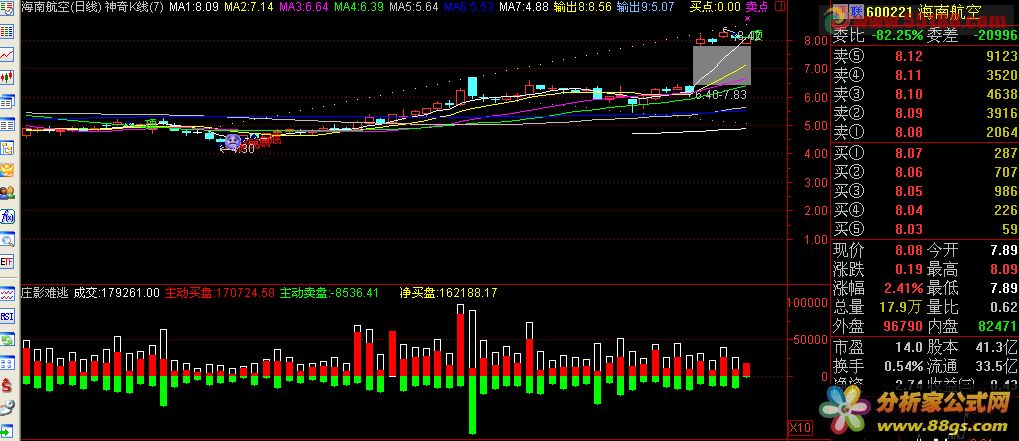Click the 买④ row price 8.04
The width and height of the screenshot is (1019, 441).
tap(909, 210)
